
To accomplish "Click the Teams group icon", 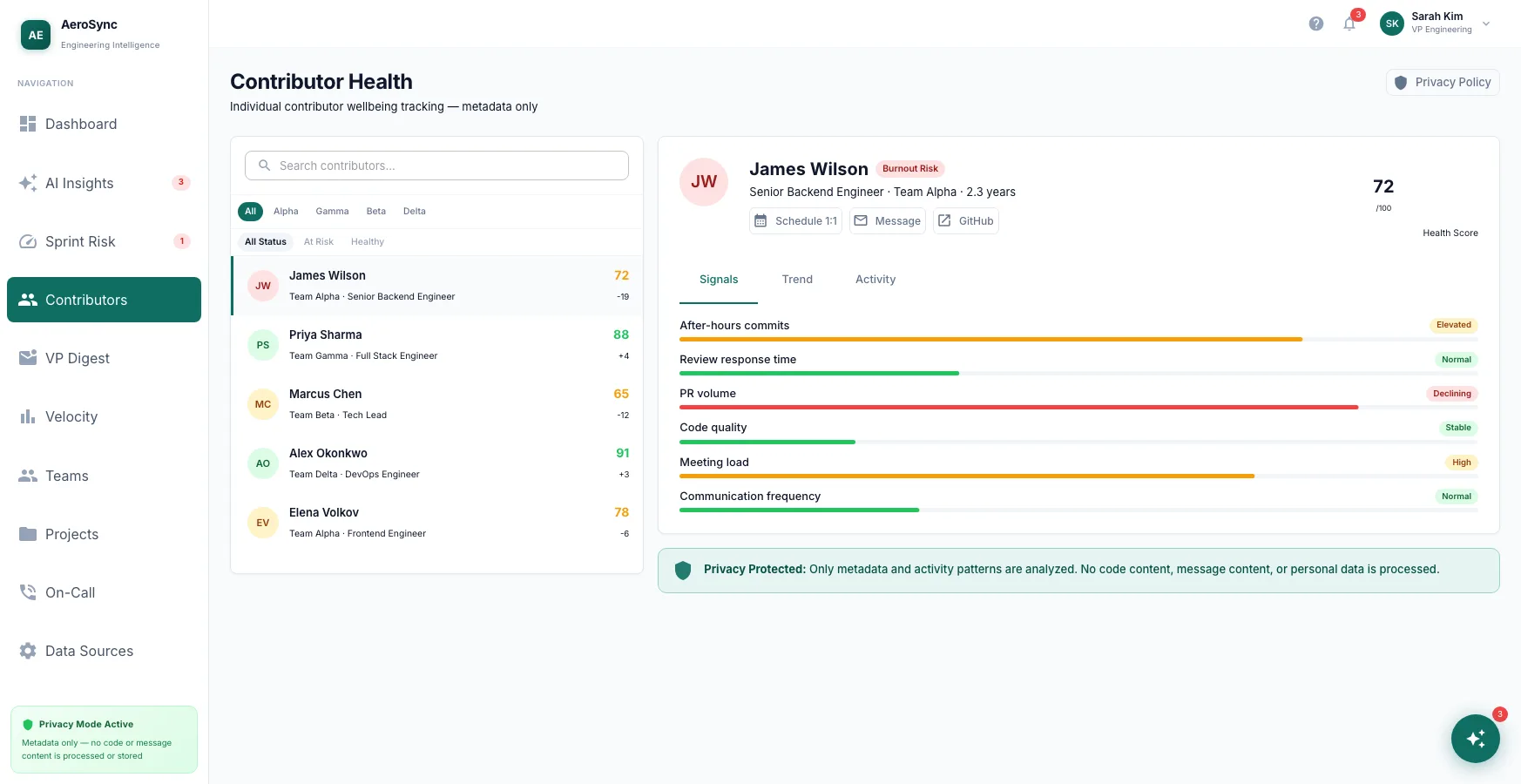I will pos(28,476).
